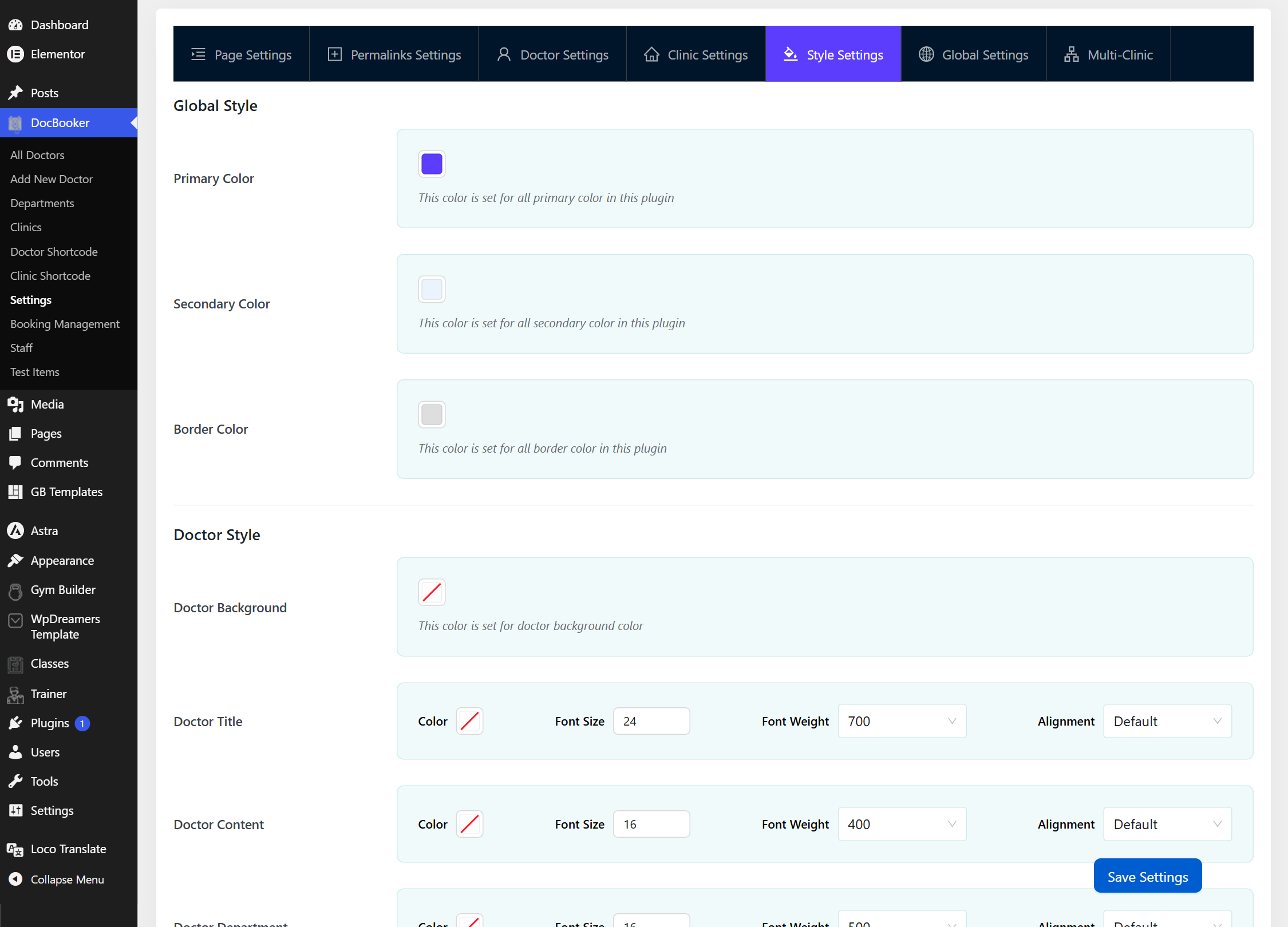
Task: Go to the Global Settings tab
Action: pos(974,54)
